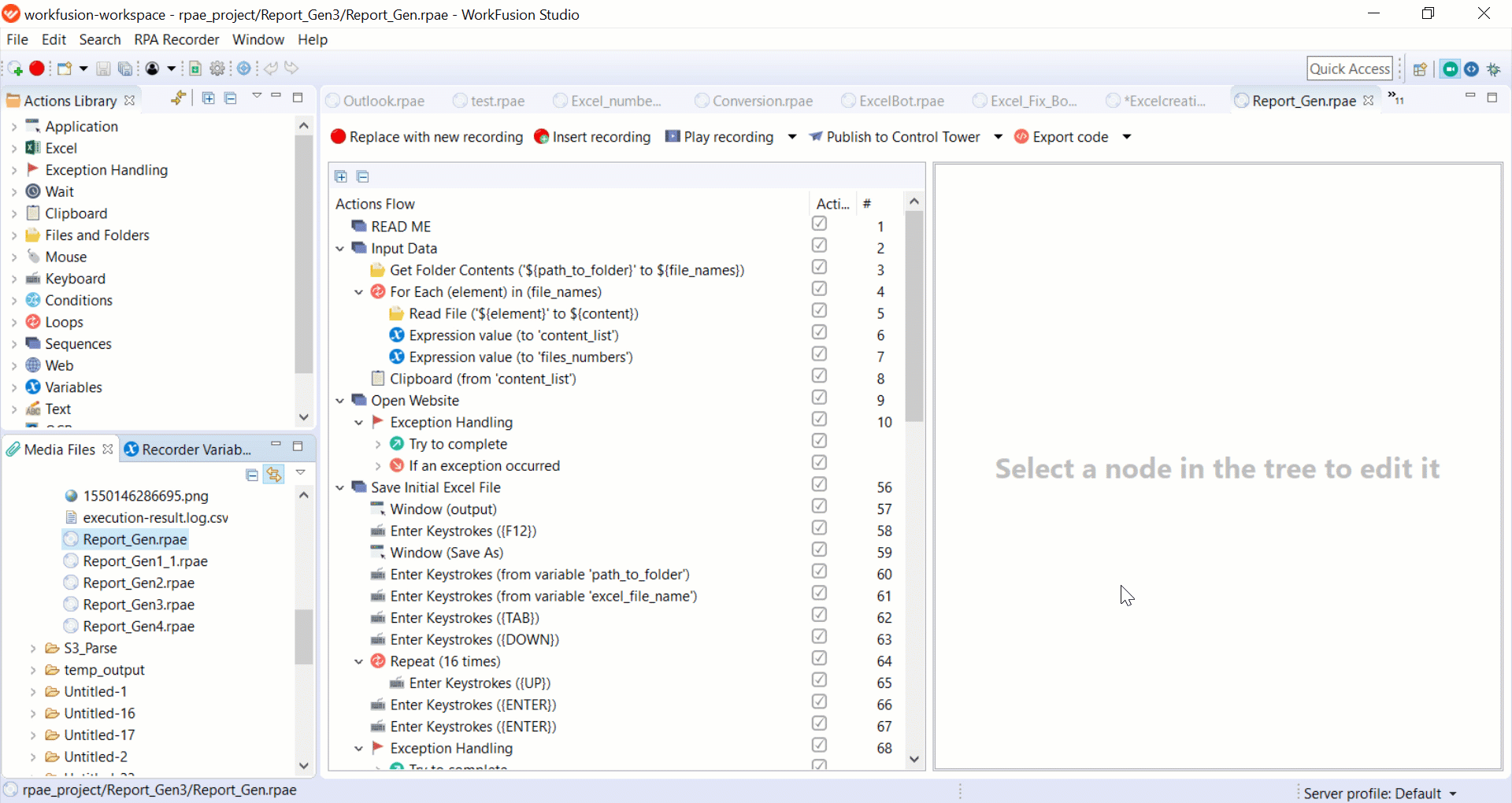
Task: Switch to the Outlook.rpae editor tab
Action: coord(376,101)
